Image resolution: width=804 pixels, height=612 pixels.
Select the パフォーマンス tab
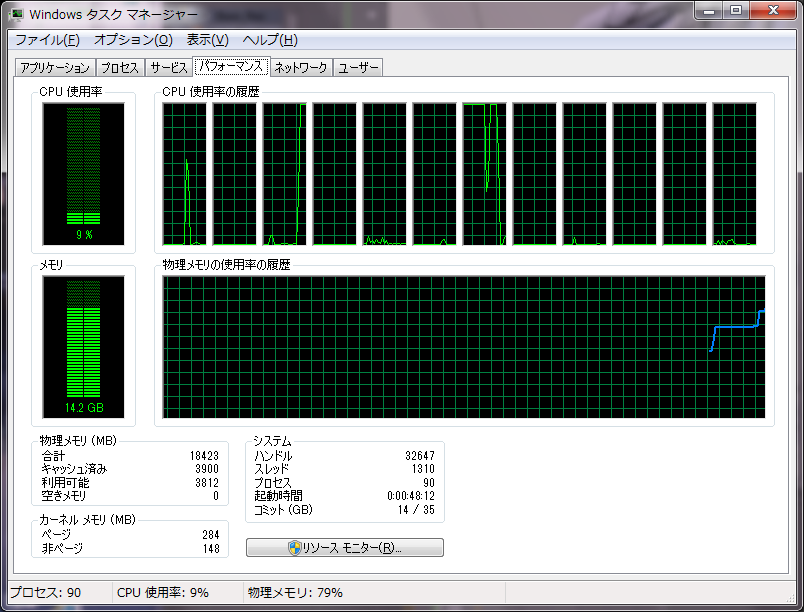tap(231, 67)
